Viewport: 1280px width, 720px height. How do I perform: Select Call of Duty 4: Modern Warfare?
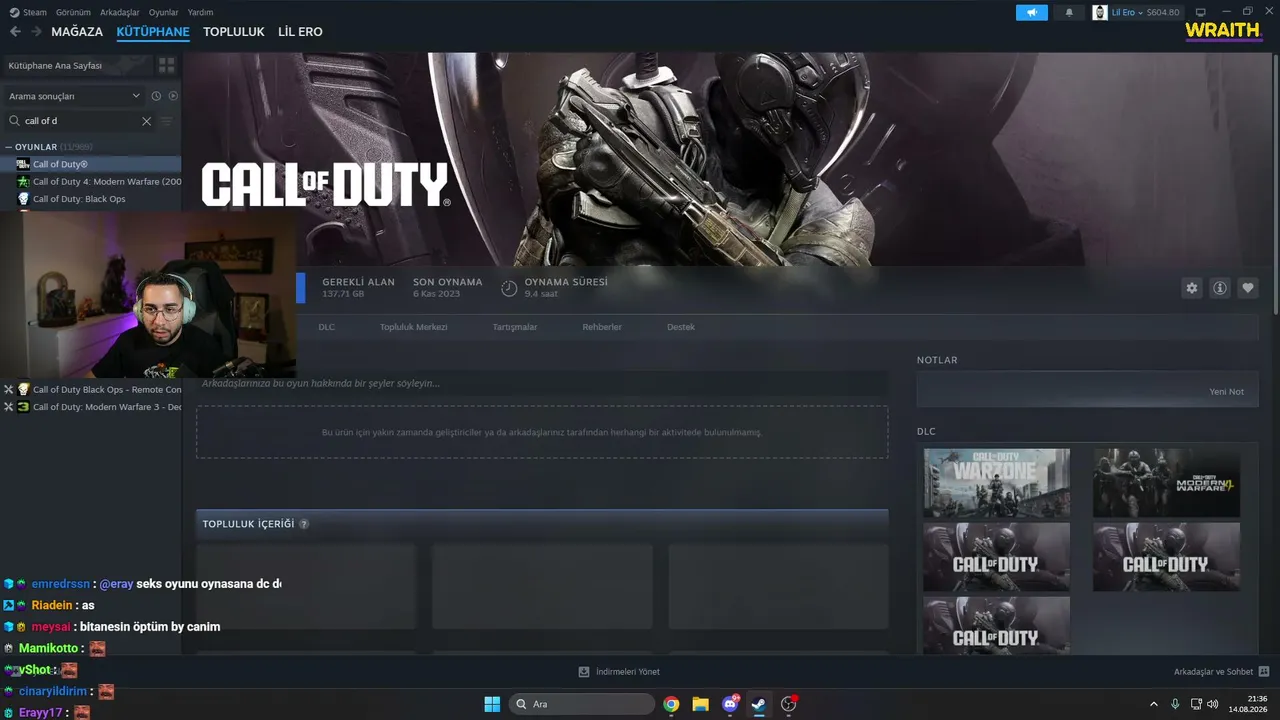pyautogui.click(x=91, y=182)
